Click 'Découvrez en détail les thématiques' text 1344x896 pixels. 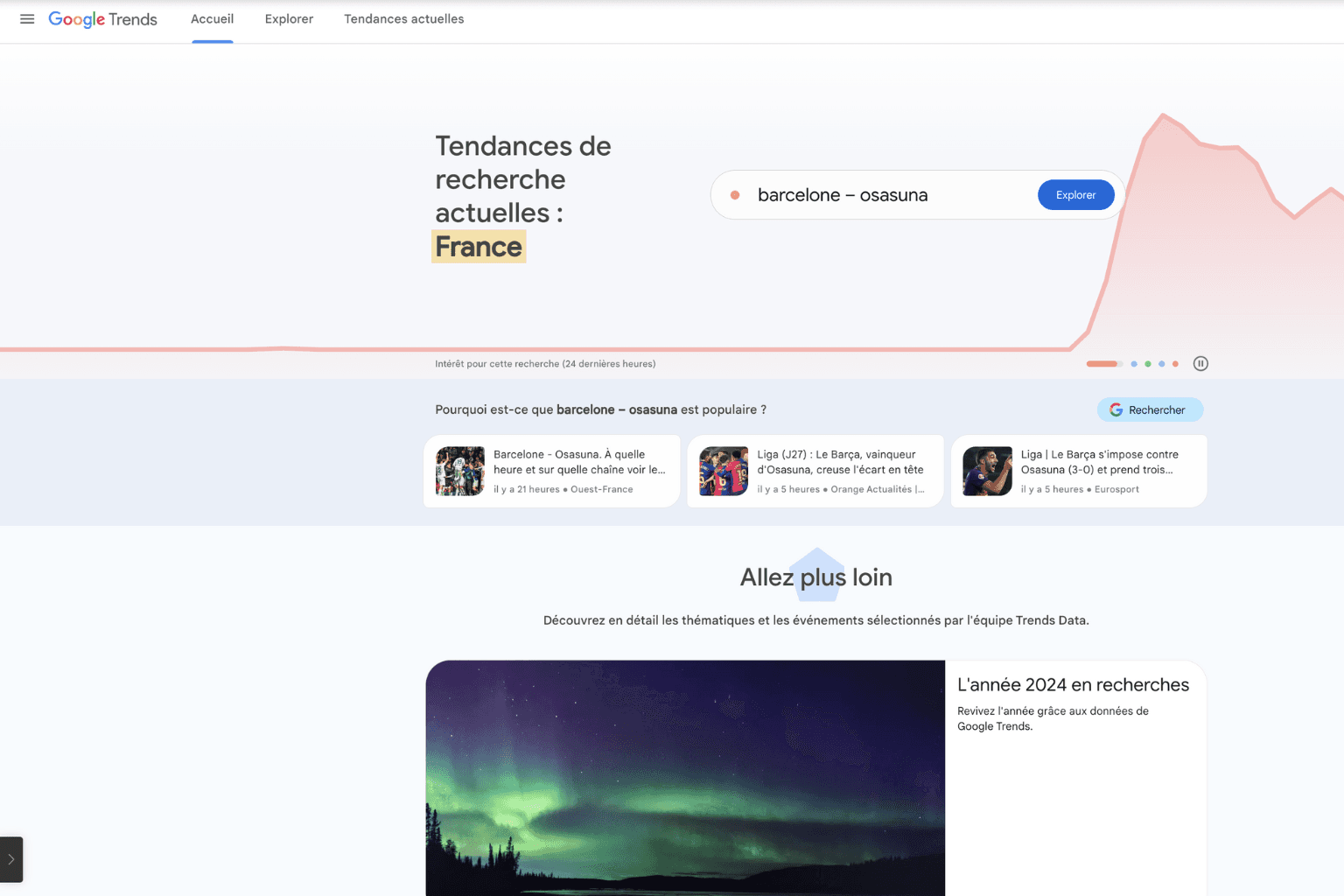816,620
